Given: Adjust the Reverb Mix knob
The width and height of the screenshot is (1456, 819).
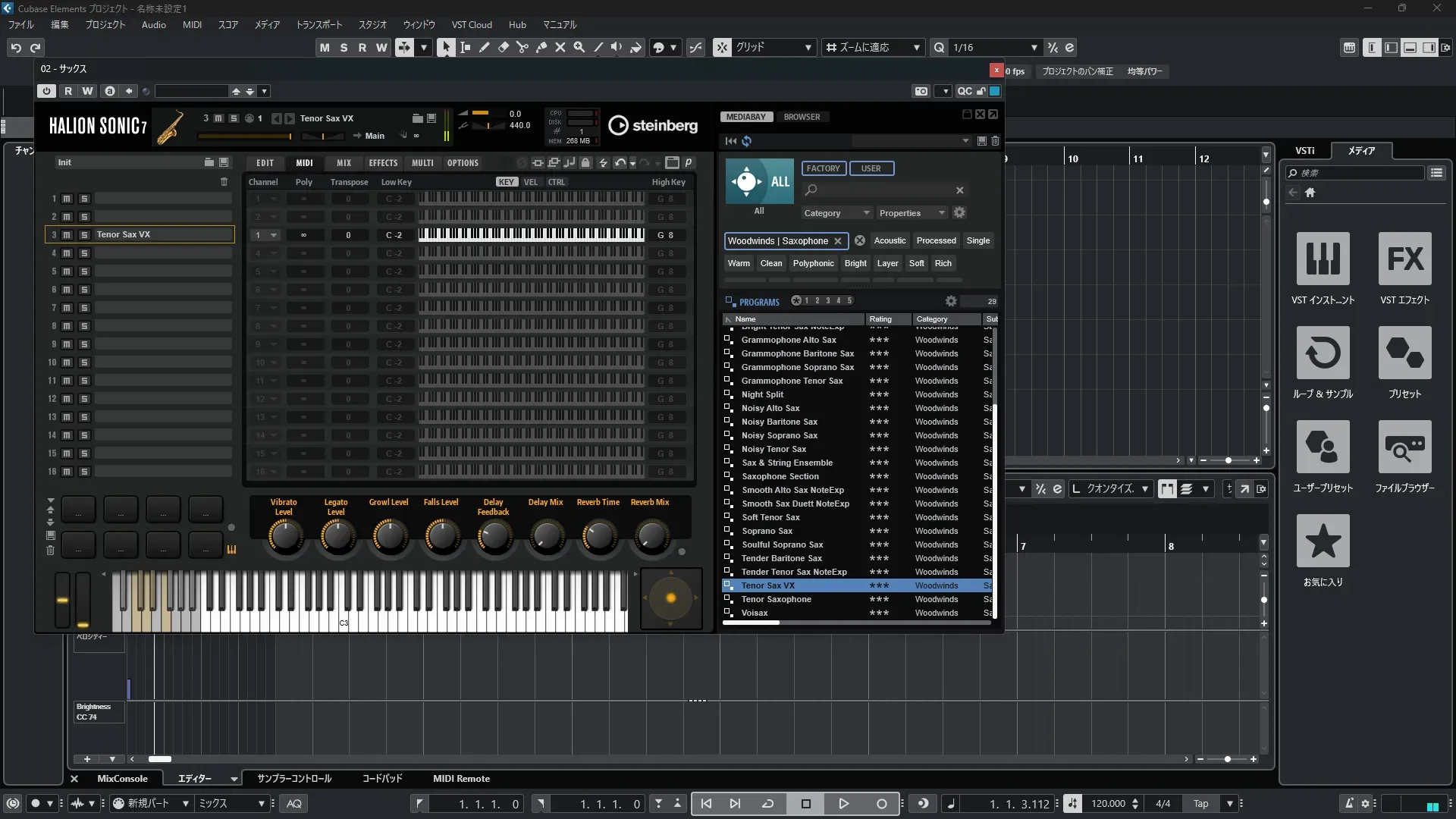Looking at the screenshot, I should coord(650,535).
